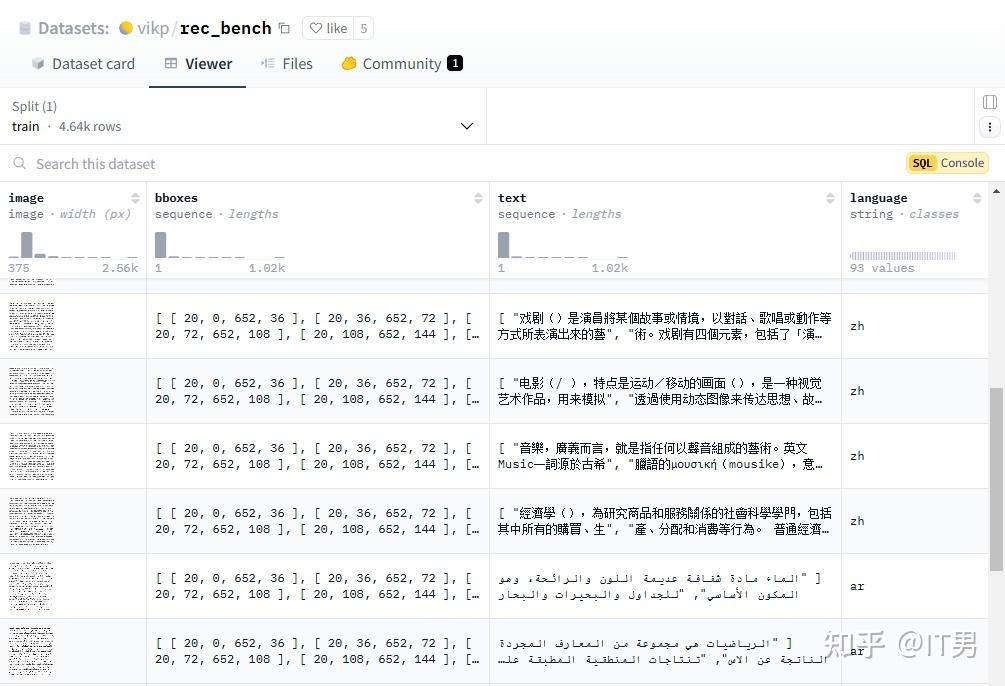The image size is (1005, 686).
Task: Copy the dataset name using the copy icon
Action: pyautogui.click(x=282, y=28)
